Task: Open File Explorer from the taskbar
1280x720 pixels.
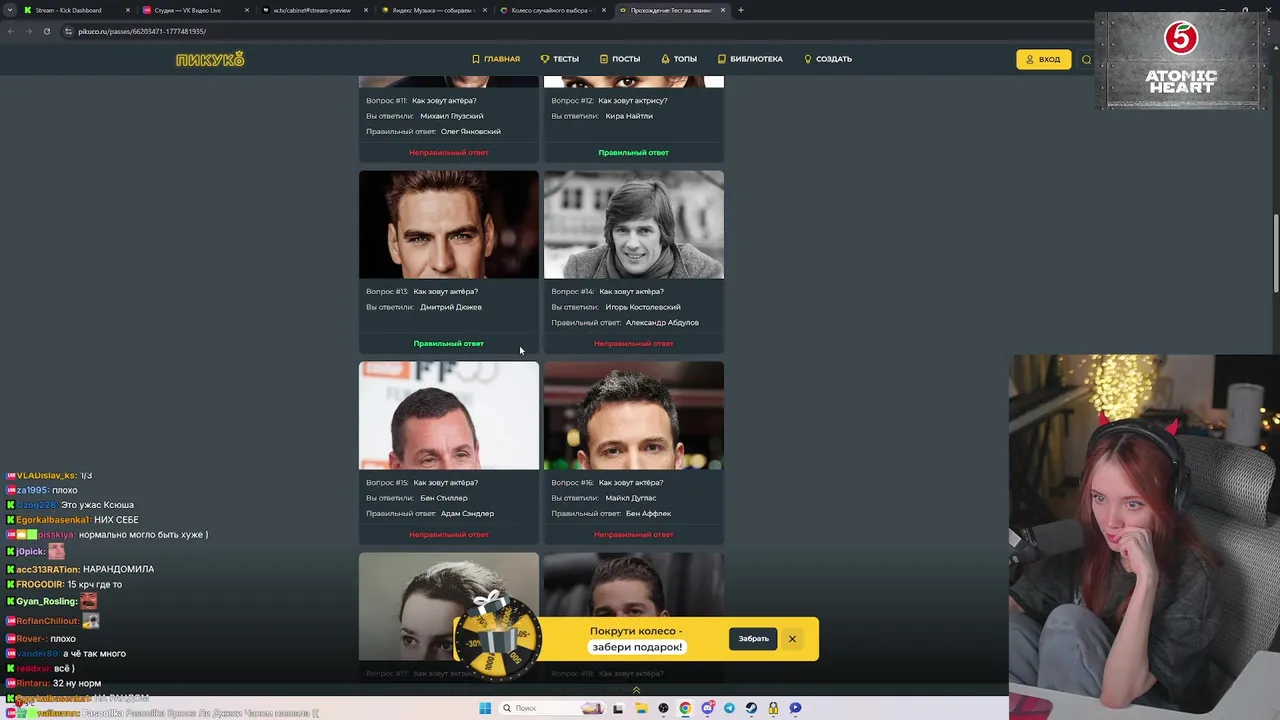Action: coord(640,708)
